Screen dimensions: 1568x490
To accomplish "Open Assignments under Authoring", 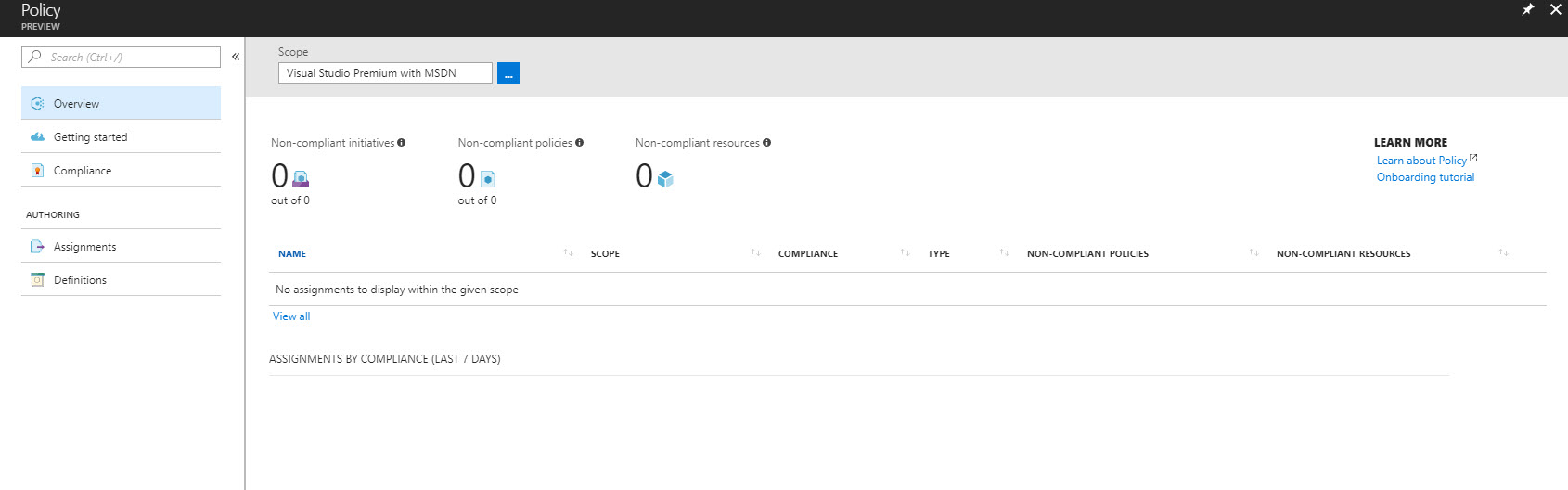I will click(121, 247).
